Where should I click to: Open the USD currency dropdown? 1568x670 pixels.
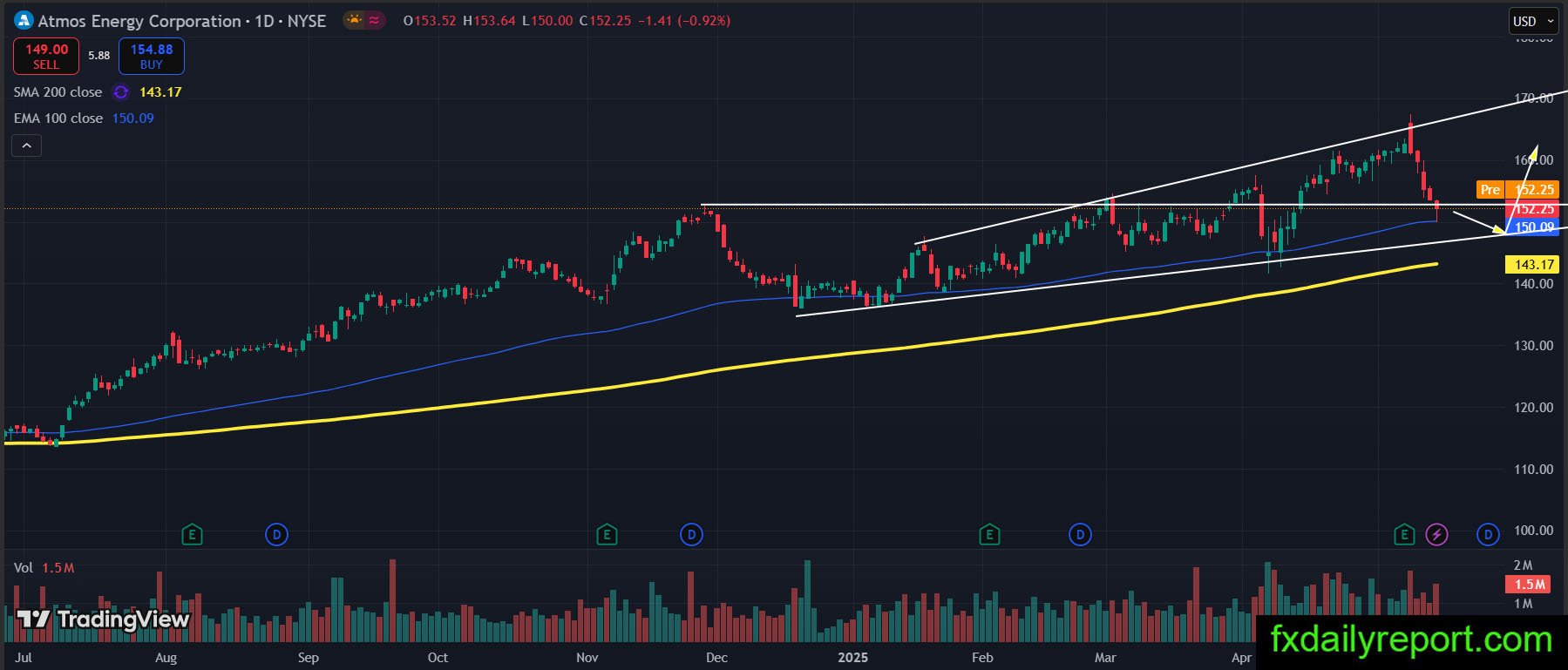tap(1533, 21)
